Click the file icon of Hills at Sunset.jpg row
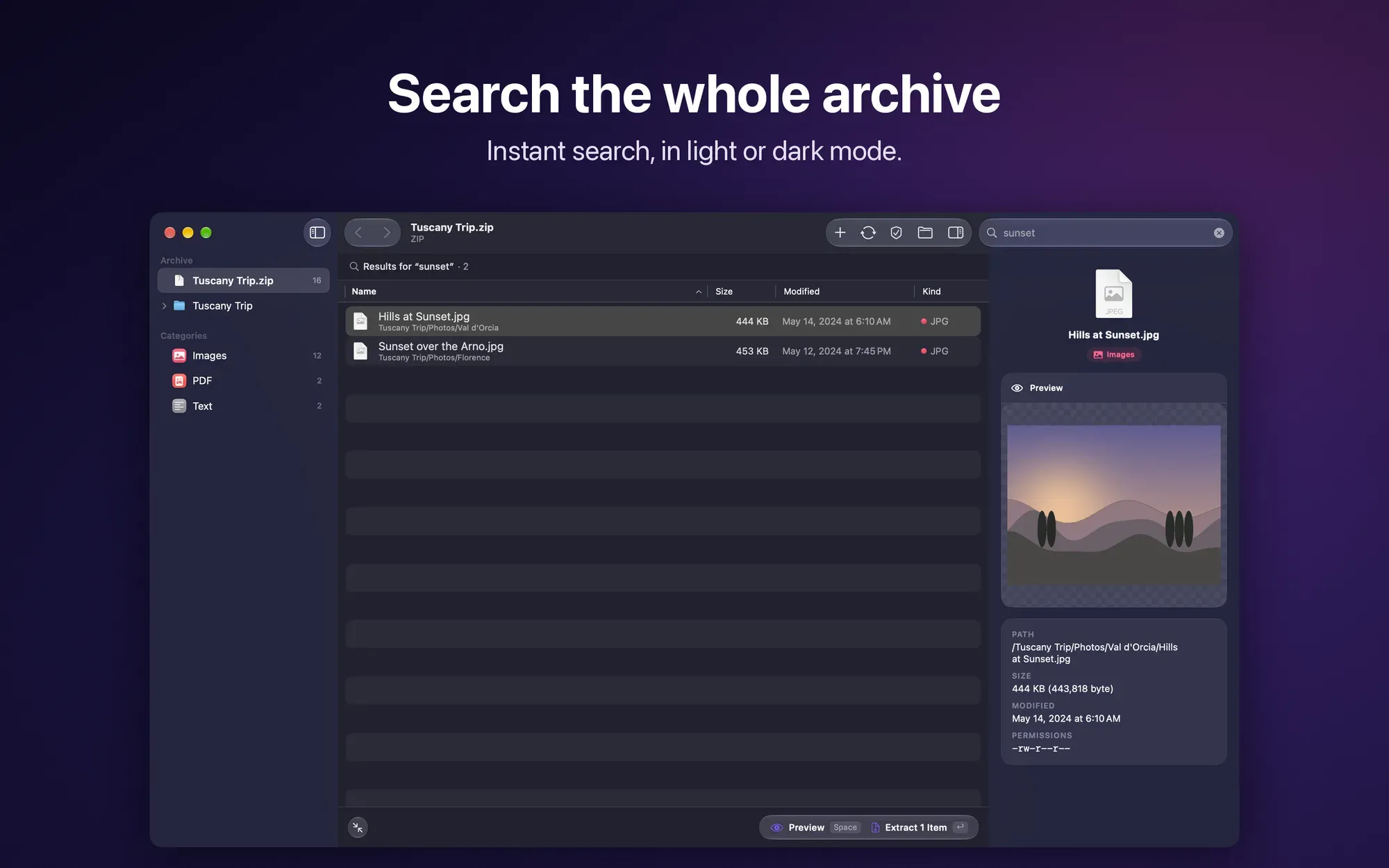Image resolution: width=1389 pixels, height=868 pixels. 360,322
